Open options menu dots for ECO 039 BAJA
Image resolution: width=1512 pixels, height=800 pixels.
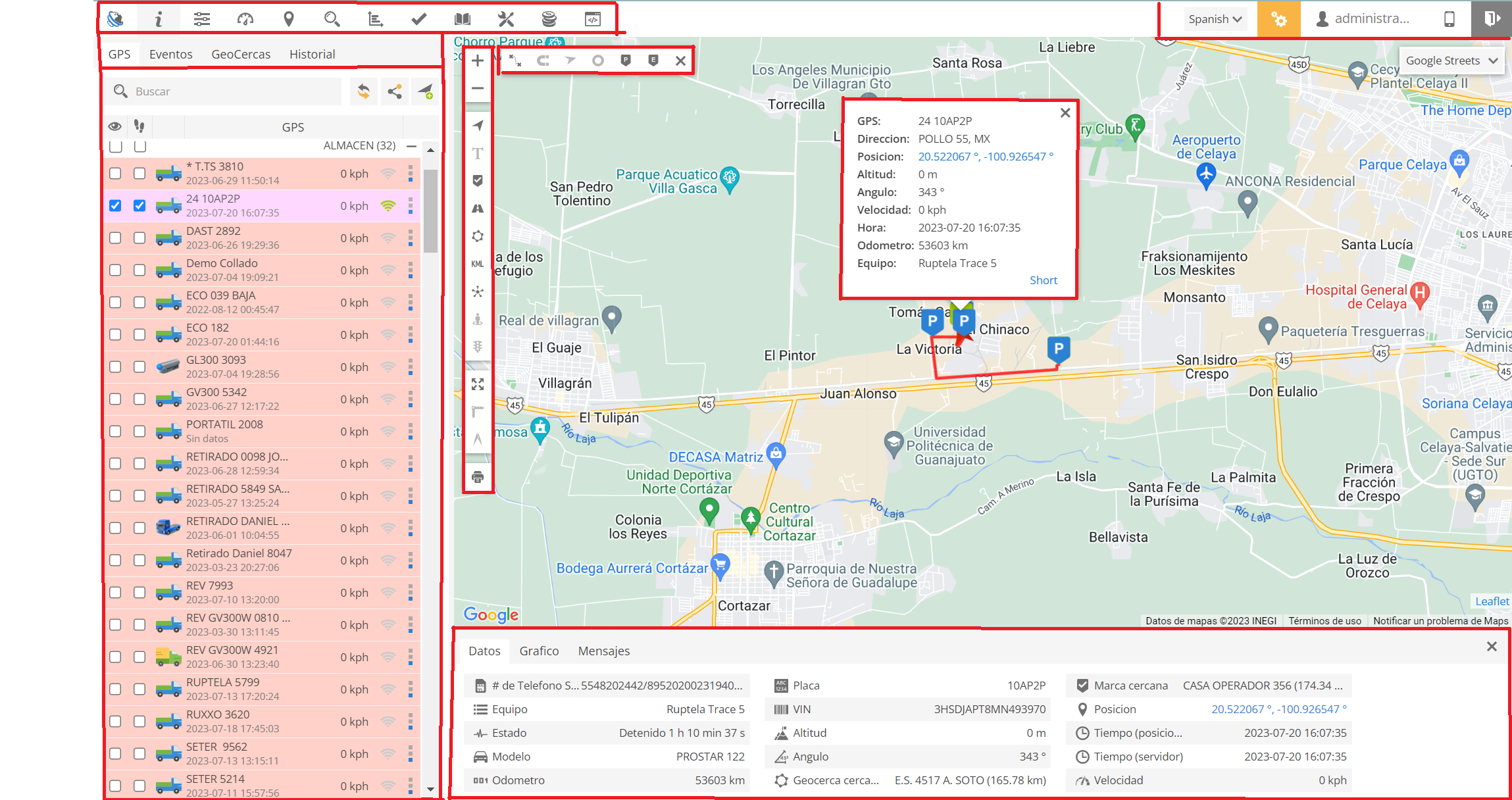(411, 303)
